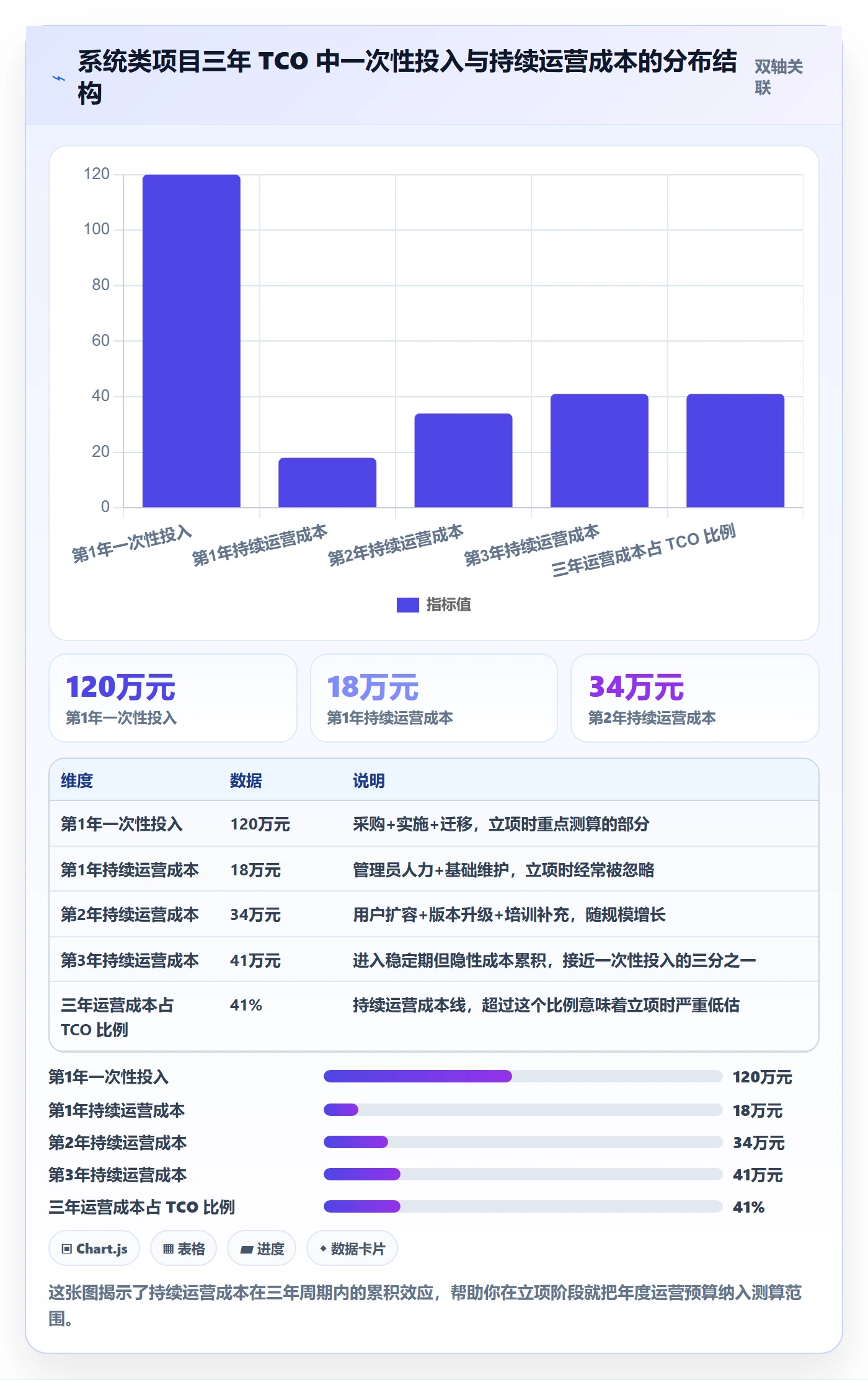Click the 第3年持续运营成本 progress bar

[523, 1174]
